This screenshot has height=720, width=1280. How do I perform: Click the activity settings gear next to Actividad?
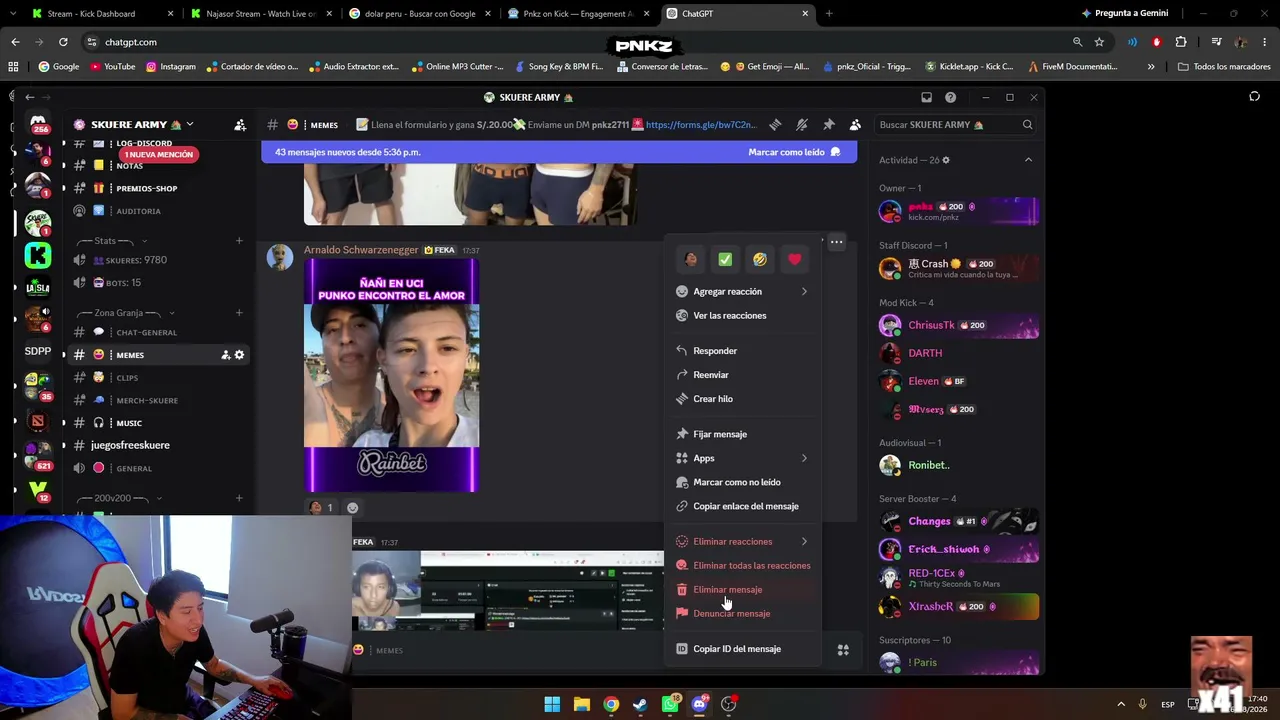coord(946,160)
